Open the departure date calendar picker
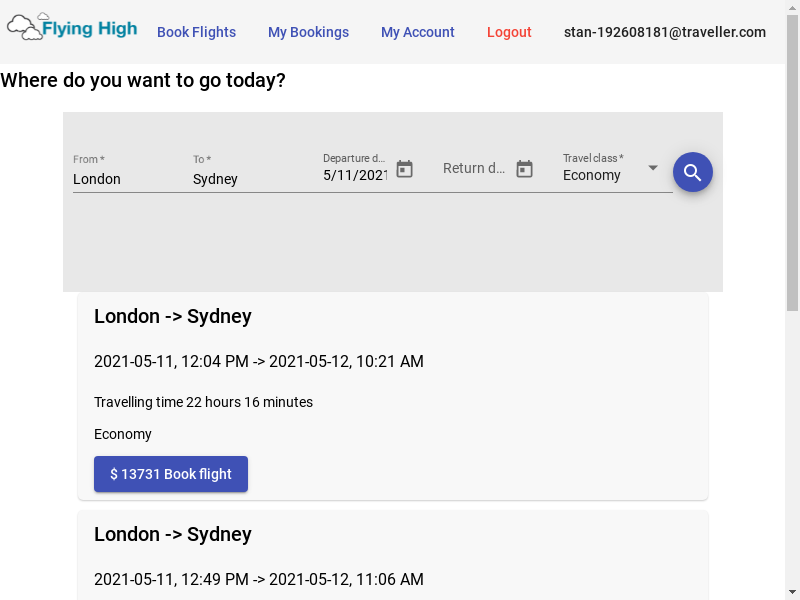This screenshot has width=800, height=600. click(x=404, y=169)
